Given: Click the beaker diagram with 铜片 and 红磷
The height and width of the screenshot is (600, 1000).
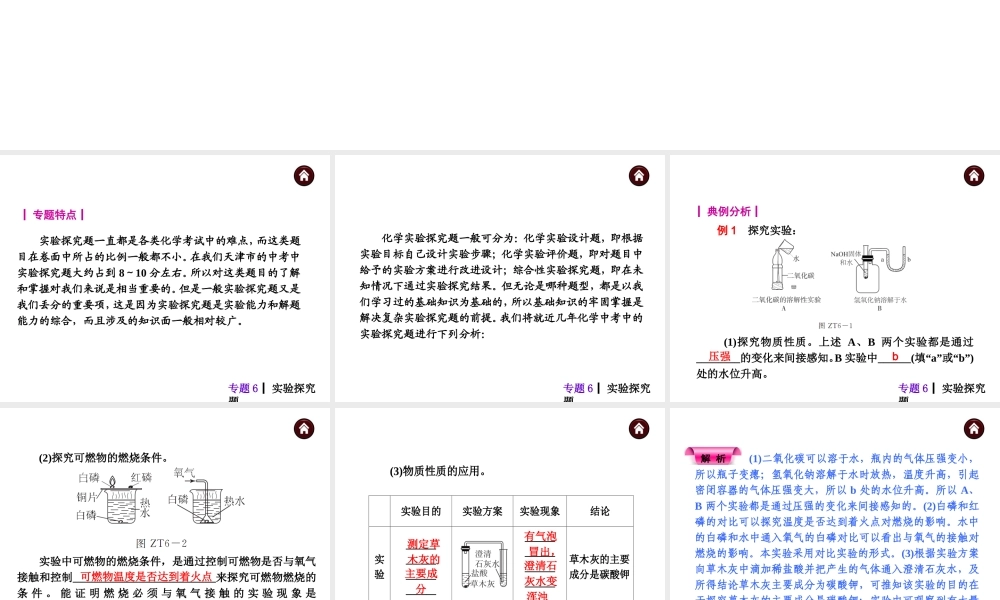Looking at the screenshot, I should [115, 497].
